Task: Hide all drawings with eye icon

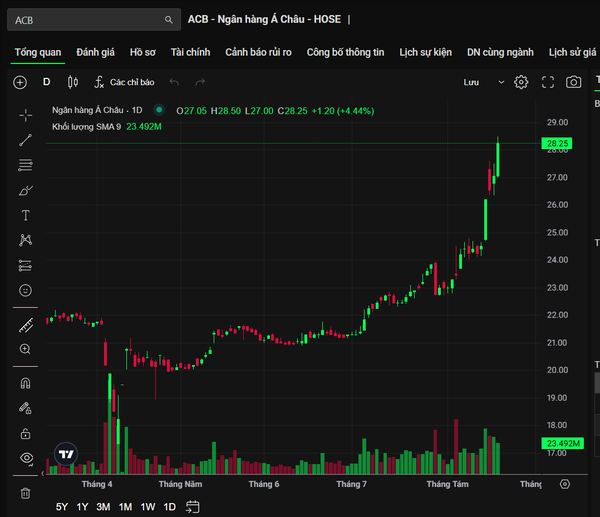Action: coord(26,458)
